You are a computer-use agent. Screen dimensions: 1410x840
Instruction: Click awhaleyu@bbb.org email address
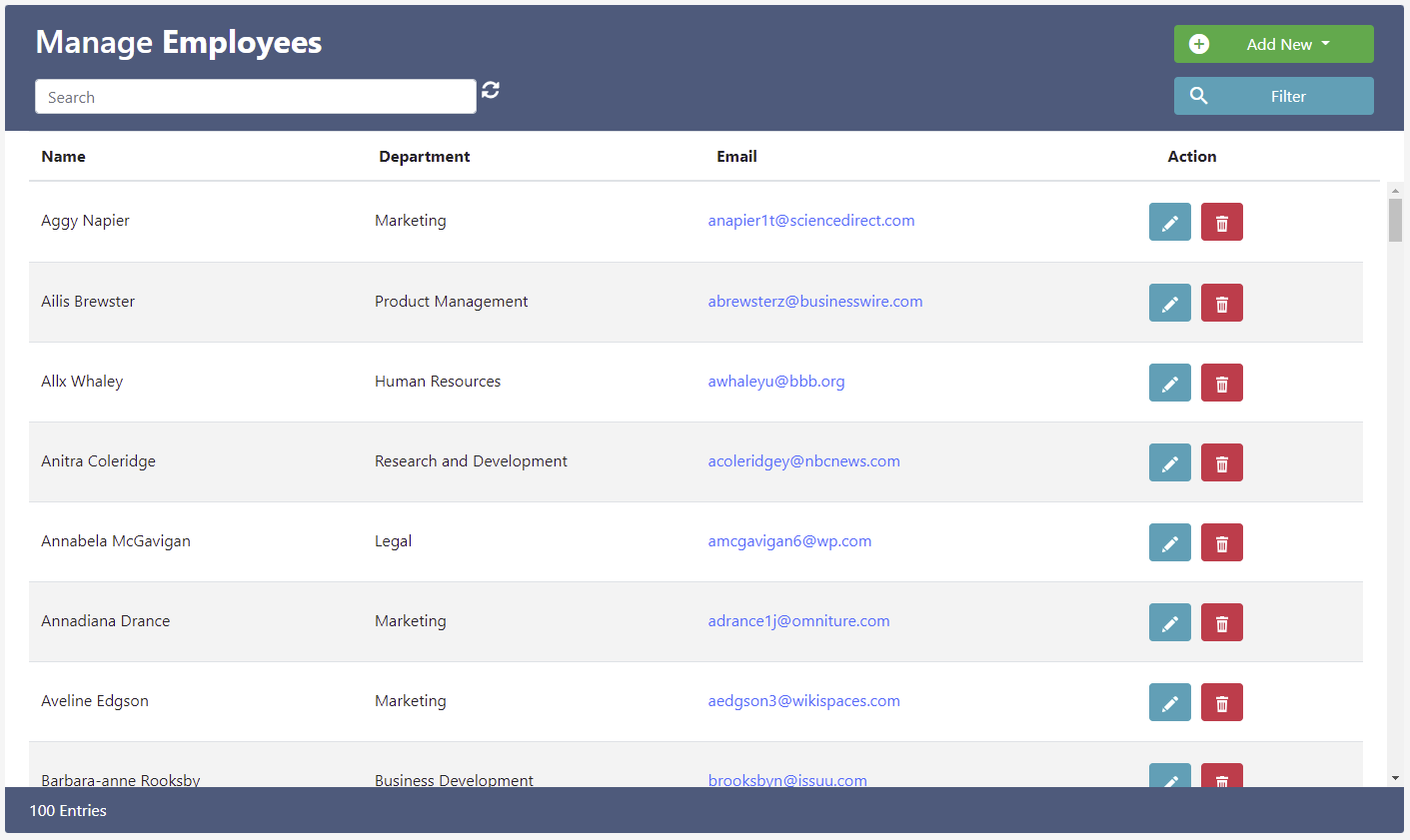[x=775, y=382]
